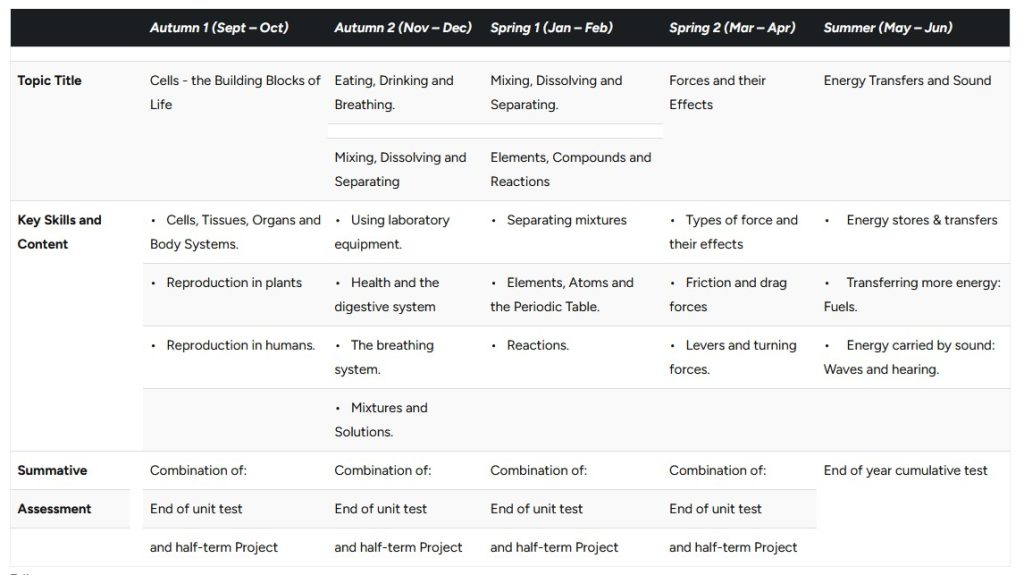Click the "Assessment" row label
Viewport: 1024px width, 575px height.
[x=54, y=509]
